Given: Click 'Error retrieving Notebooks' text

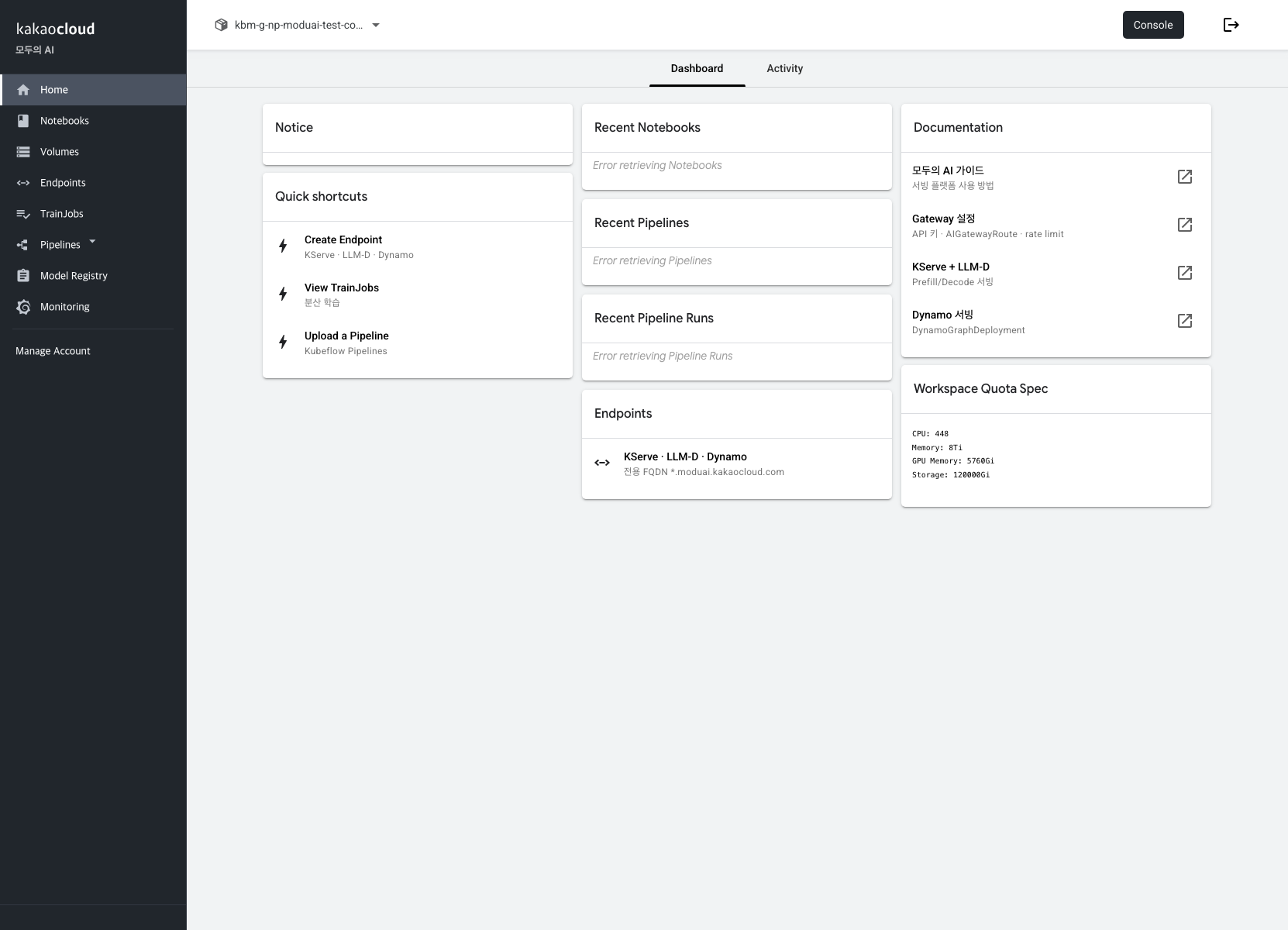Looking at the screenshot, I should [x=657, y=165].
